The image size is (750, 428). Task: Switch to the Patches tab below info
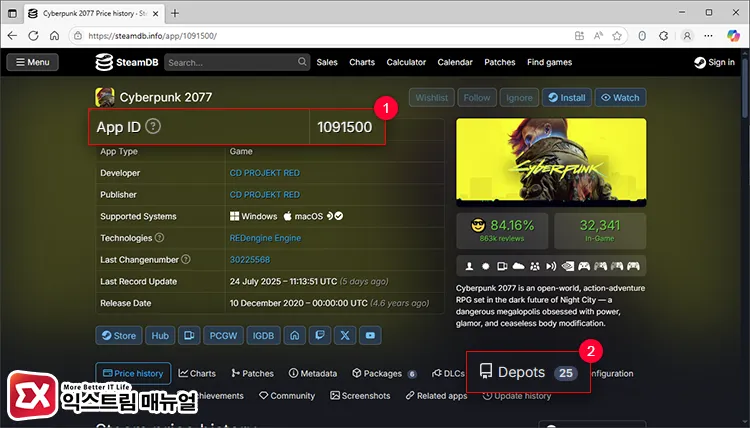tap(252, 373)
